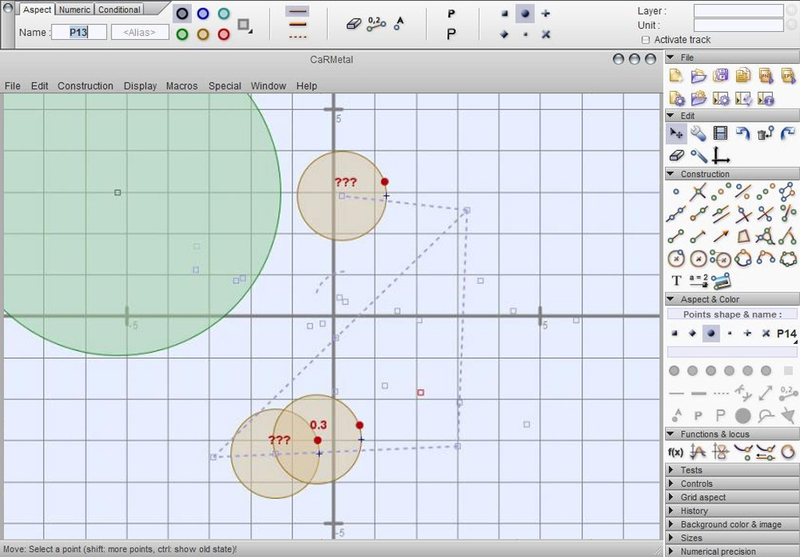The image size is (800, 557).
Task: Click the Name input field containing P13
Action: pos(78,32)
